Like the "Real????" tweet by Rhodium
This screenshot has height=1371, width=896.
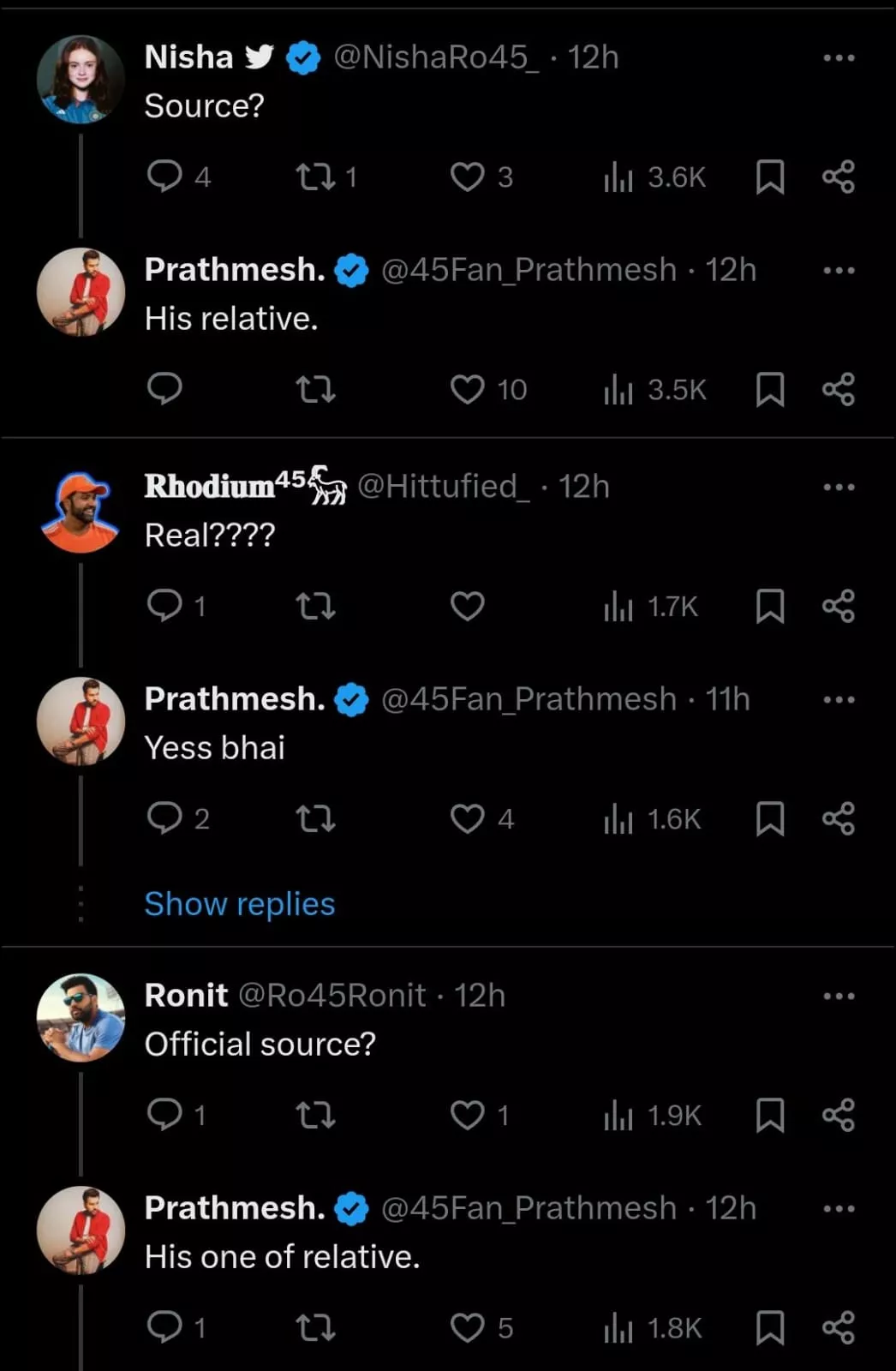tap(468, 607)
